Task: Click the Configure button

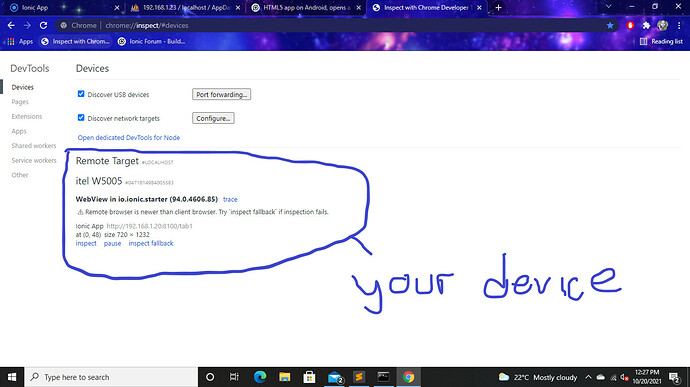Action: click(213, 118)
